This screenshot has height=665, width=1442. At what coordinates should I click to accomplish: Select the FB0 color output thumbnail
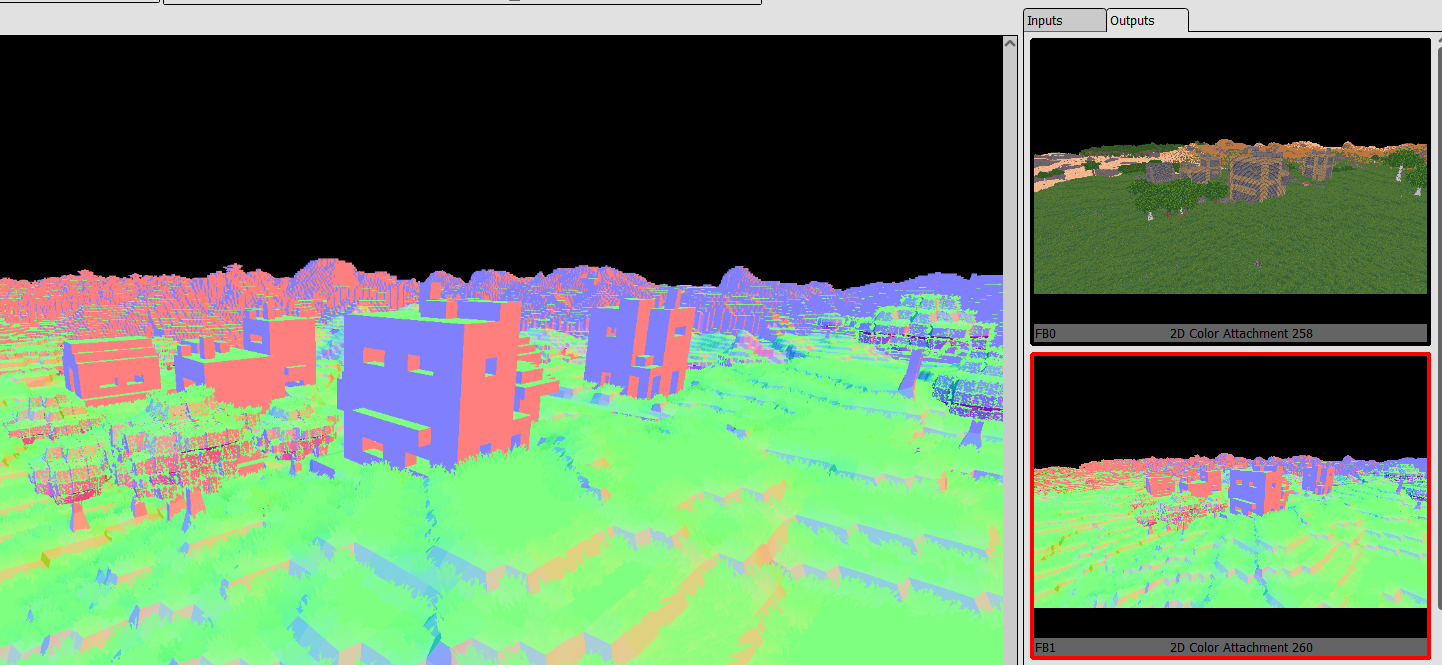pos(1230,180)
